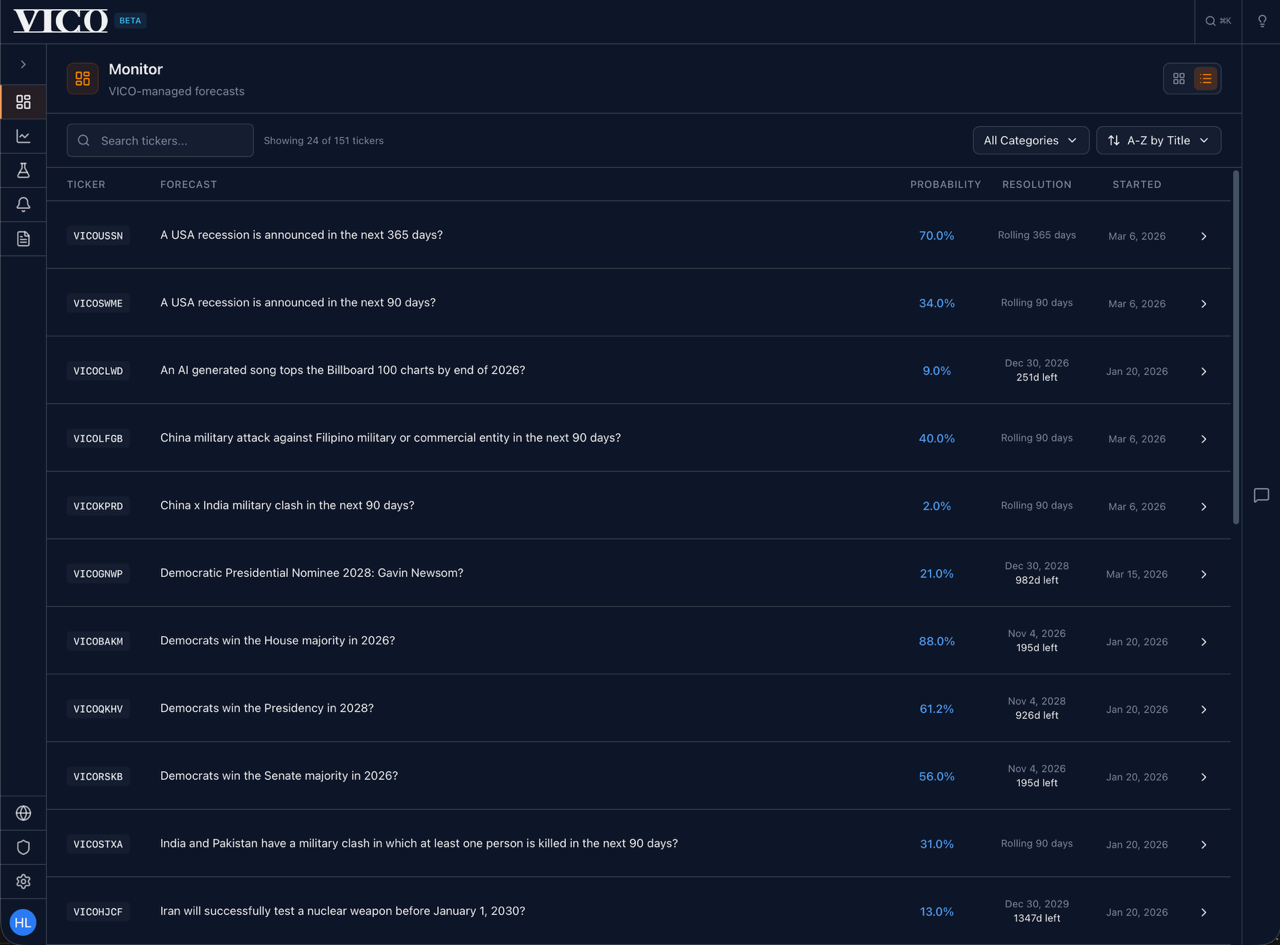Expand the left sidebar chevron
Viewport: 1280px width, 945px height.
pyautogui.click(x=23, y=64)
